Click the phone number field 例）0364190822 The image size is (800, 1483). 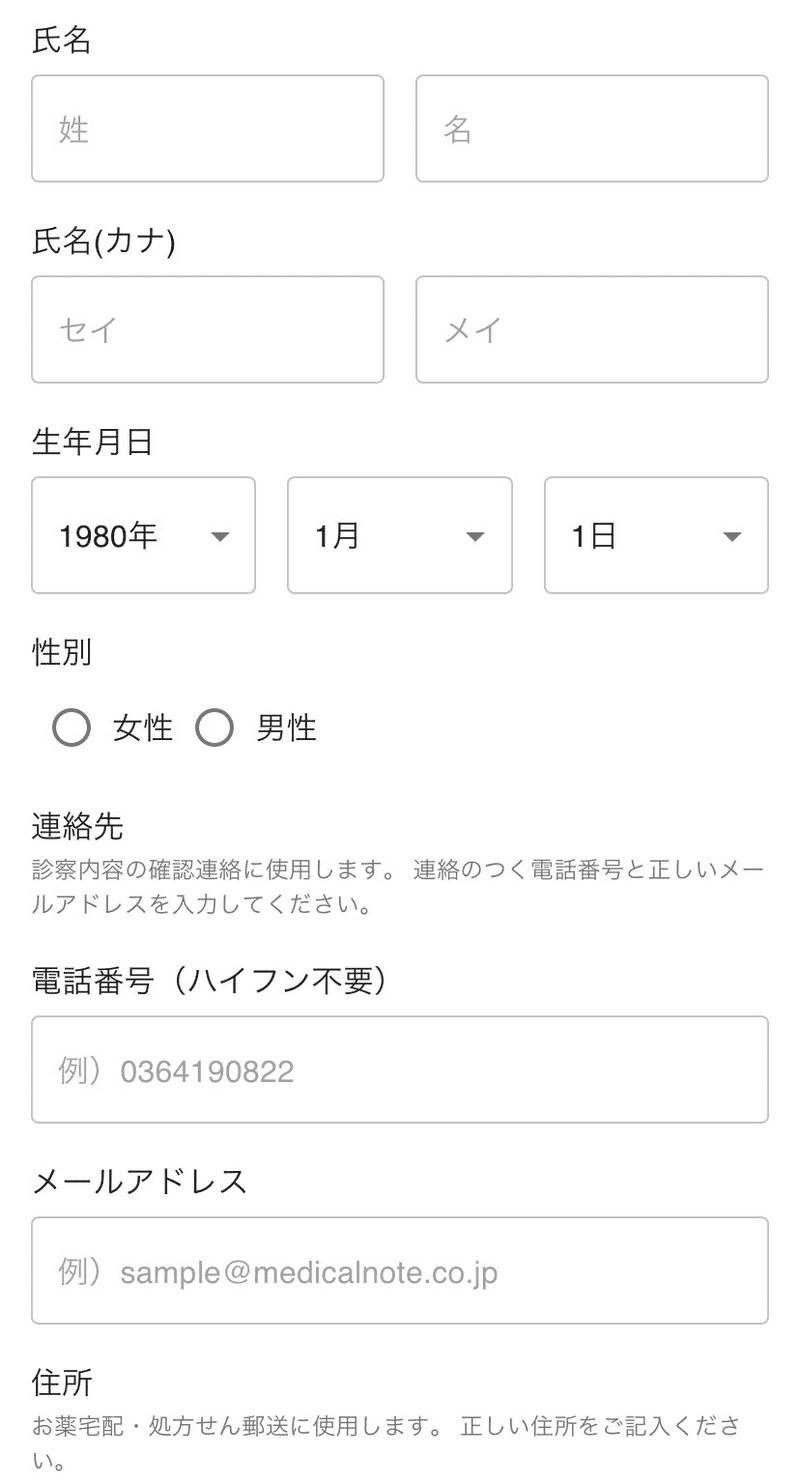click(x=400, y=1071)
